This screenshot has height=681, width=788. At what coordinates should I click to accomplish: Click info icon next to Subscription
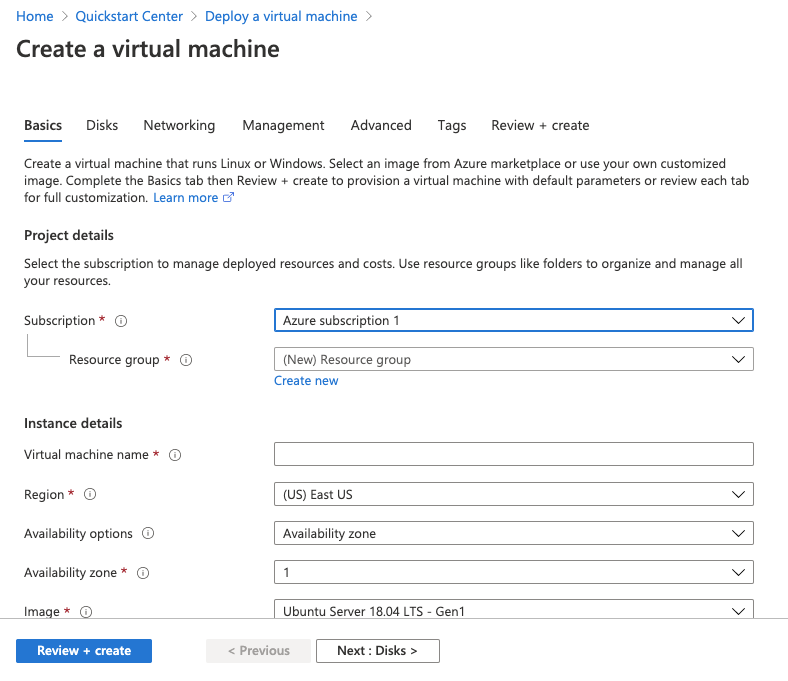(121, 321)
